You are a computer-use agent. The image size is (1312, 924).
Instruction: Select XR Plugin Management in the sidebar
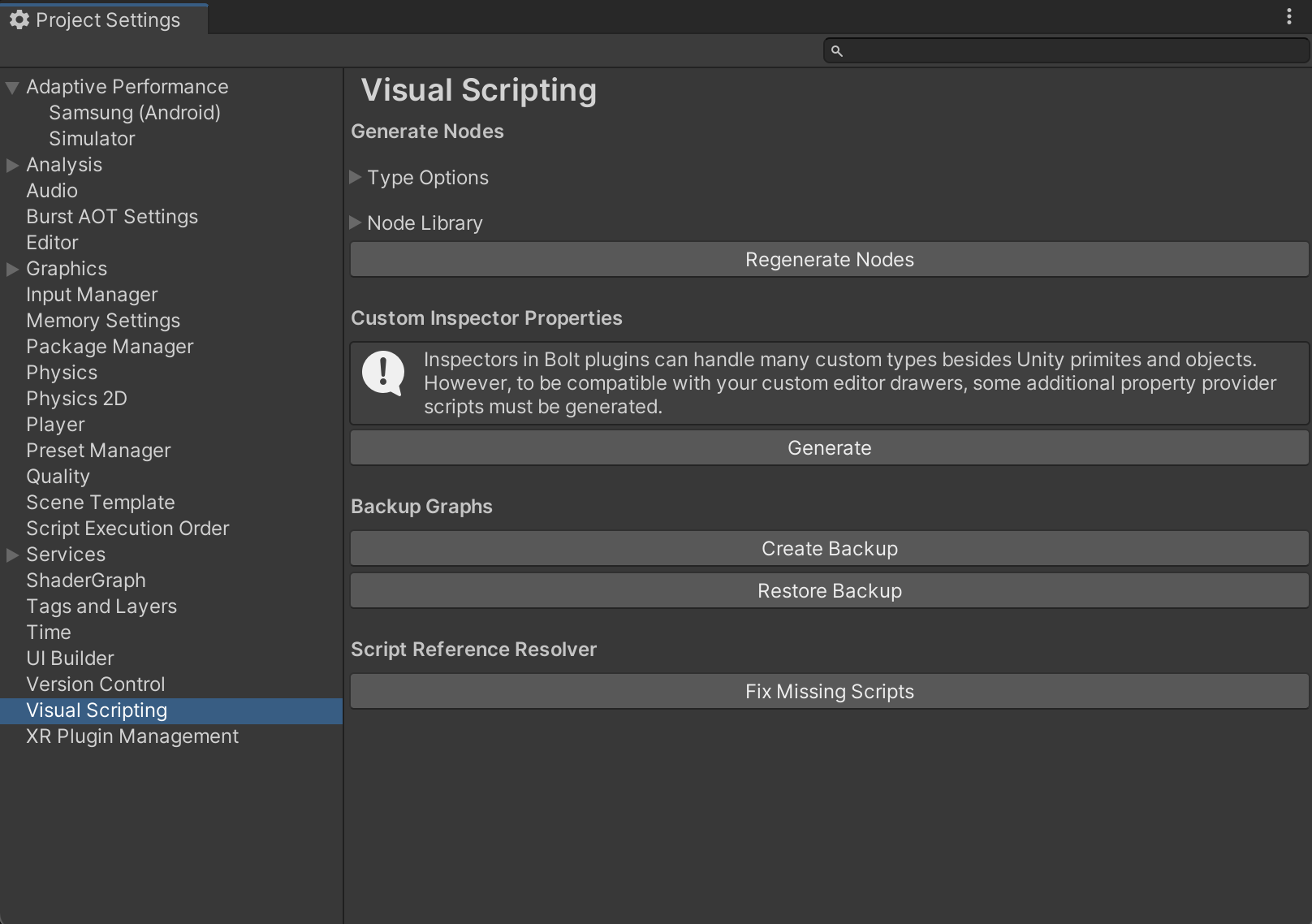point(132,736)
